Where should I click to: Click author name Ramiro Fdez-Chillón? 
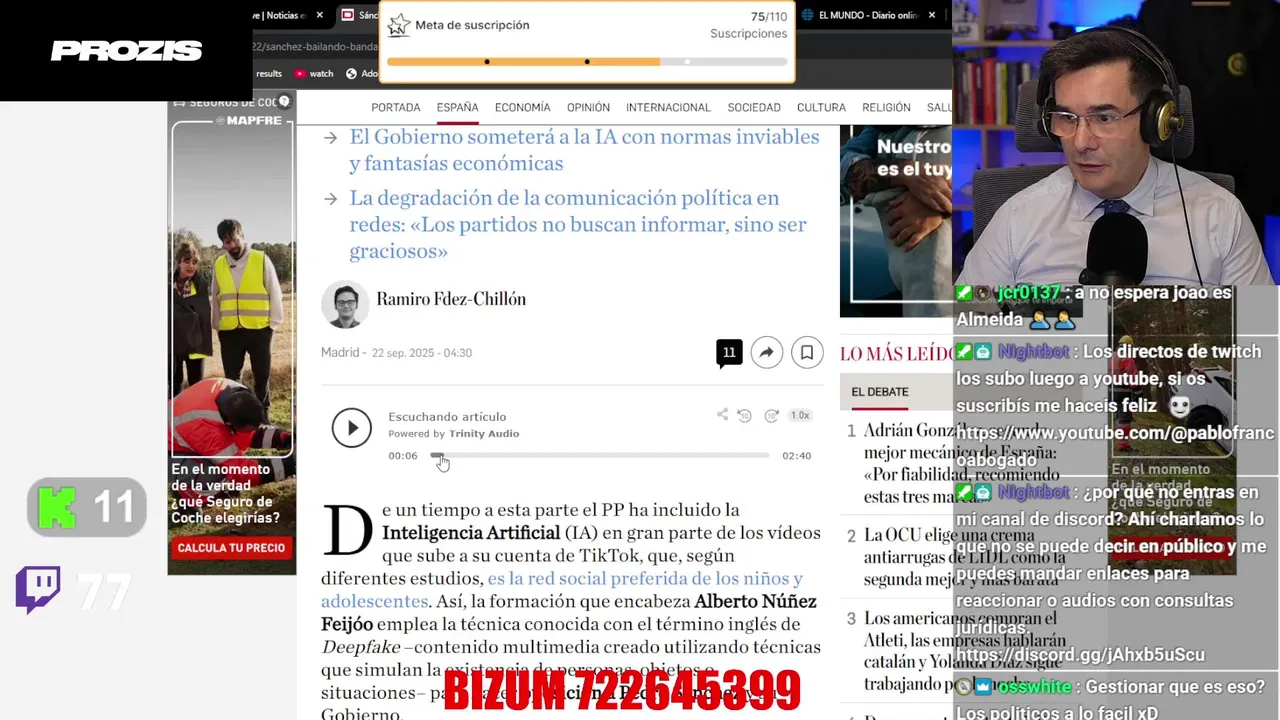(x=451, y=299)
